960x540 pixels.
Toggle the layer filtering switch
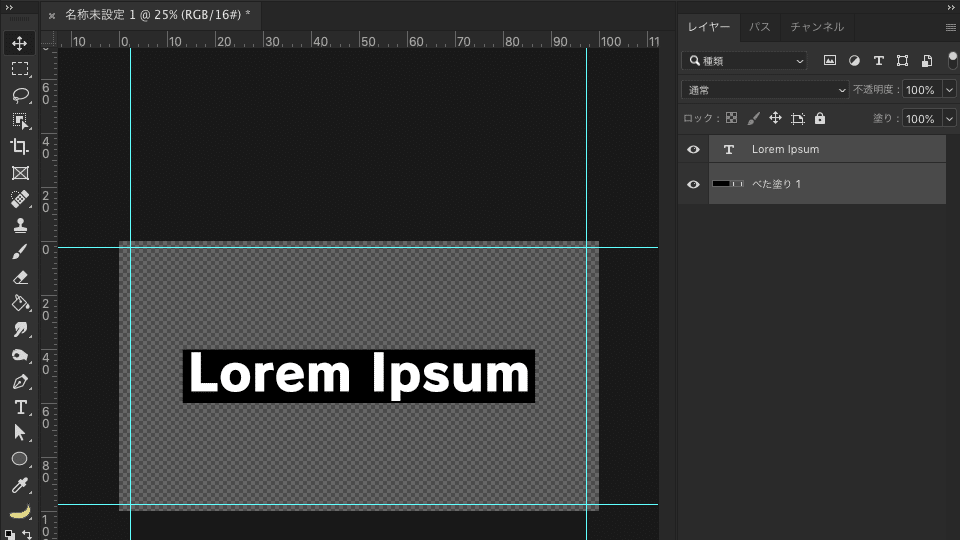[952, 60]
